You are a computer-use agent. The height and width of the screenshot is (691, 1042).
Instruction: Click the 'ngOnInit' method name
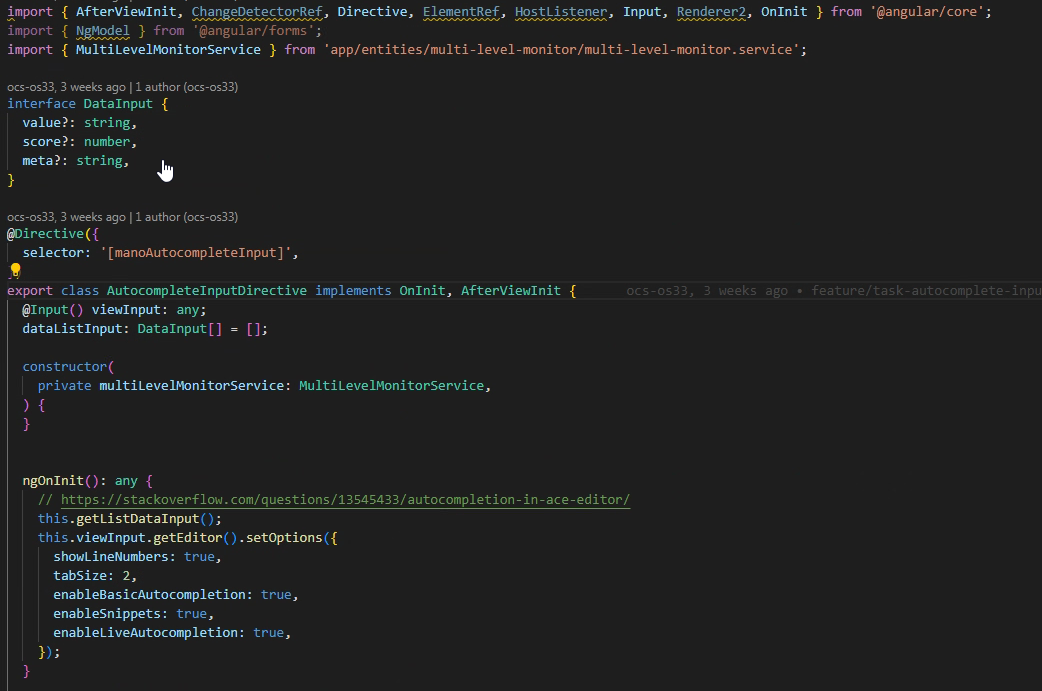click(53, 481)
